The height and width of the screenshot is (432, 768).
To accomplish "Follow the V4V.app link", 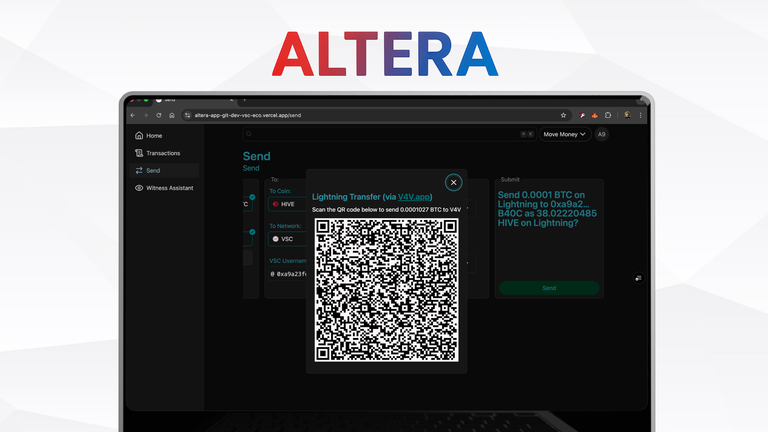I will click(x=413, y=197).
